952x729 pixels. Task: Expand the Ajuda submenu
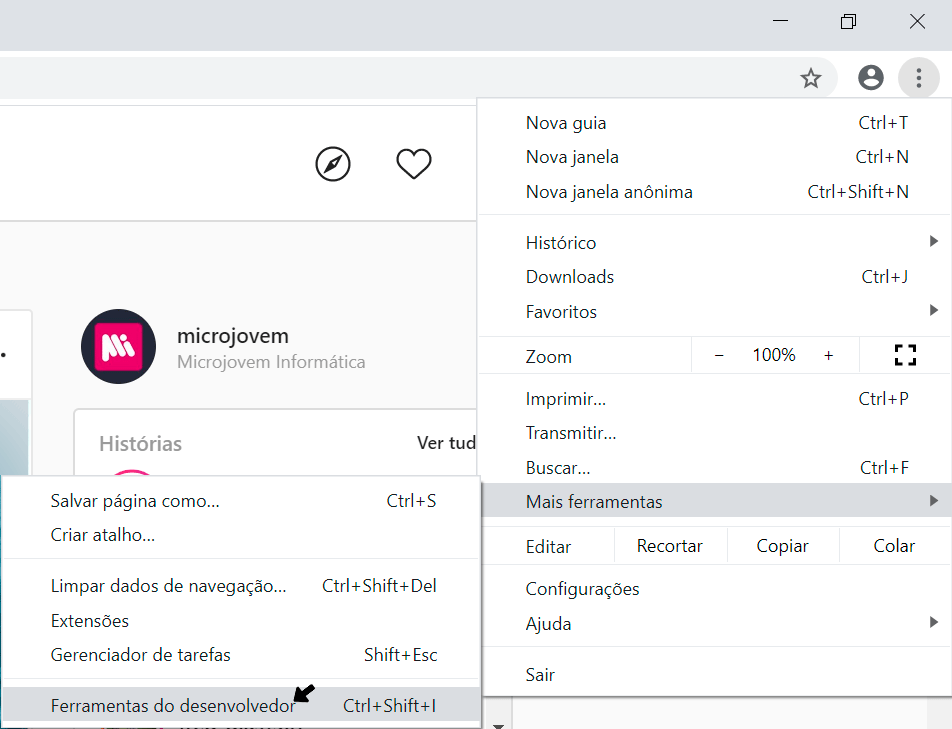pos(715,623)
